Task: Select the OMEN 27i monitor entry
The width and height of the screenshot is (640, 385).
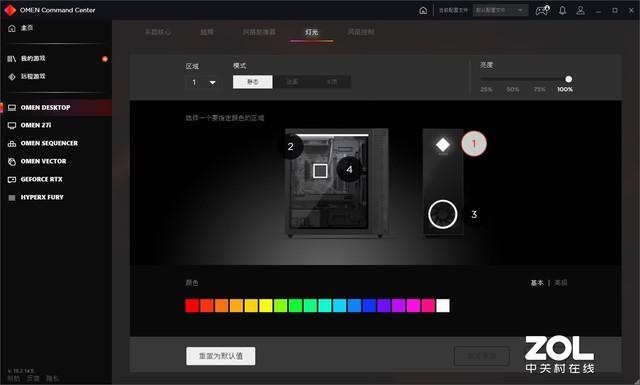Action: [x=29, y=125]
